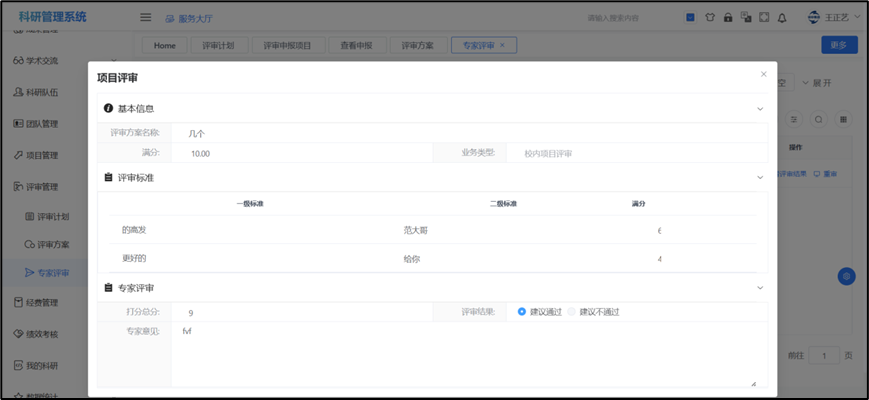Toggle fullscreen mode icon

click(x=763, y=17)
